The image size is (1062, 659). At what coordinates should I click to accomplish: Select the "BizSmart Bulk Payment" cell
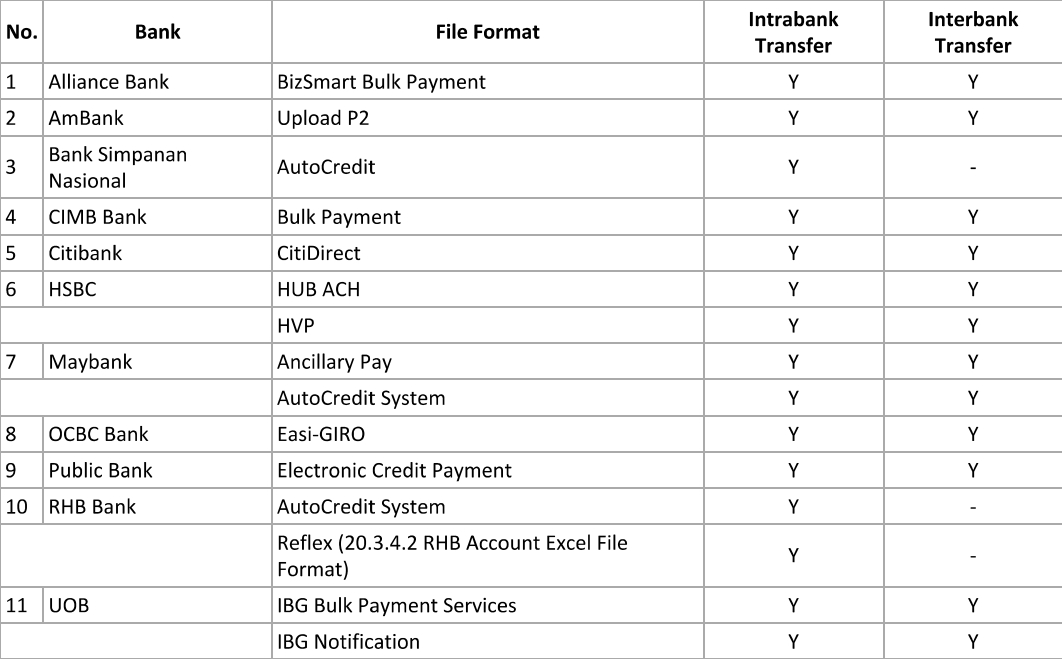click(x=381, y=82)
